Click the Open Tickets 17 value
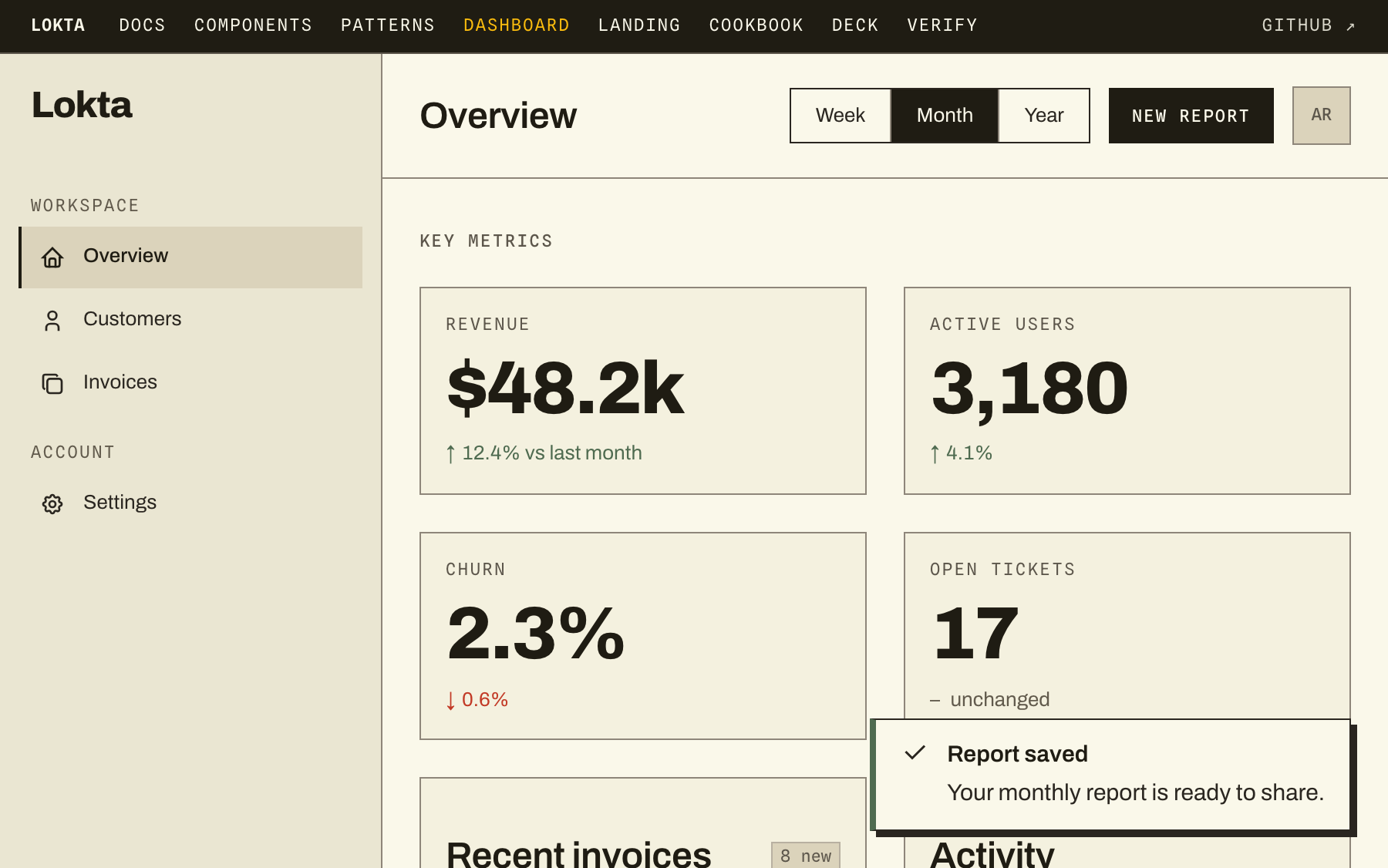 click(x=975, y=633)
